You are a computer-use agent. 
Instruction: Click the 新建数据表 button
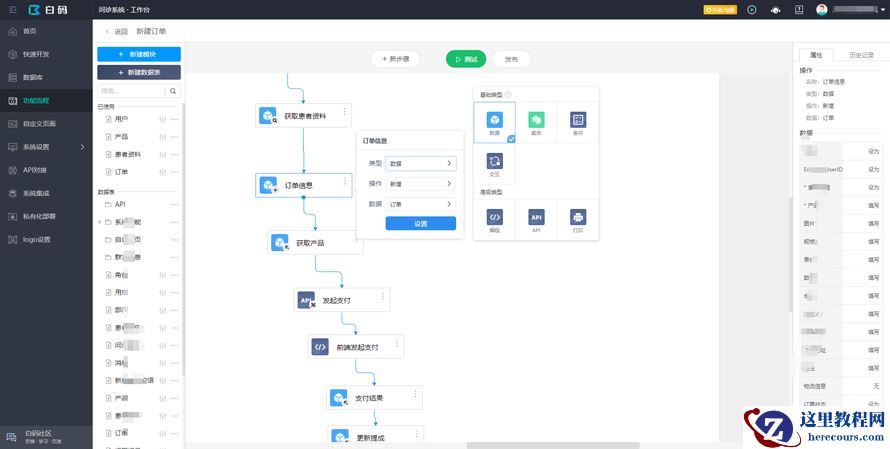[x=139, y=73]
